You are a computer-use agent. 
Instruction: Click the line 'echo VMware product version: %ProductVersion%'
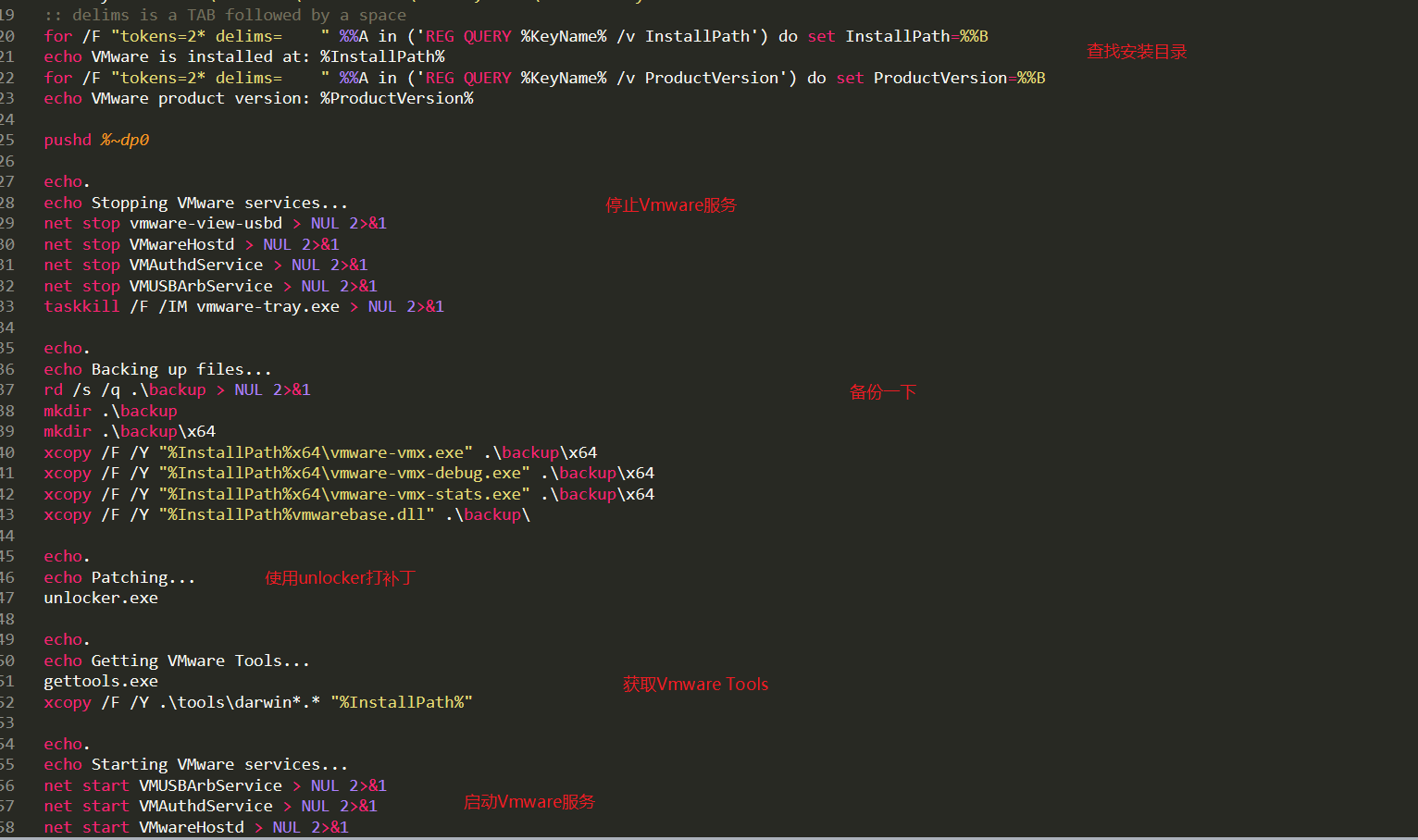click(x=258, y=98)
